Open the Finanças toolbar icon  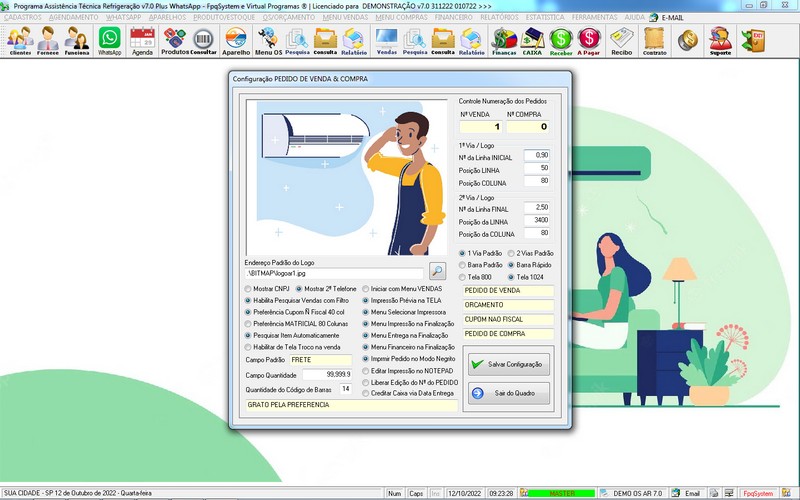click(504, 41)
